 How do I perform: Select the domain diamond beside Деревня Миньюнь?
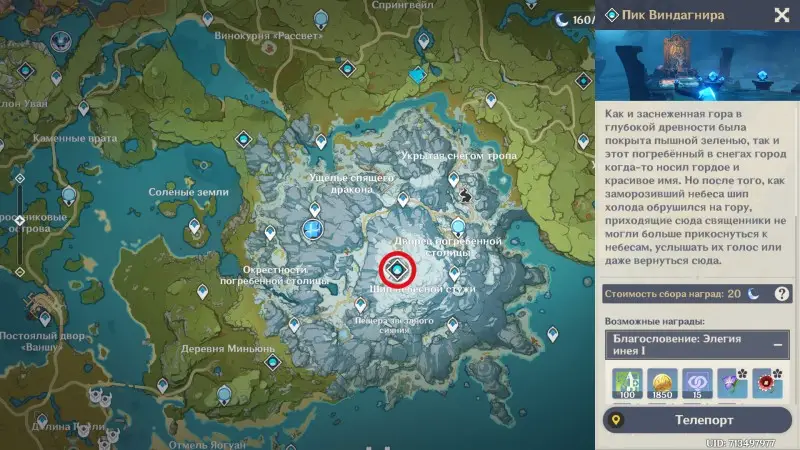(x=272, y=362)
